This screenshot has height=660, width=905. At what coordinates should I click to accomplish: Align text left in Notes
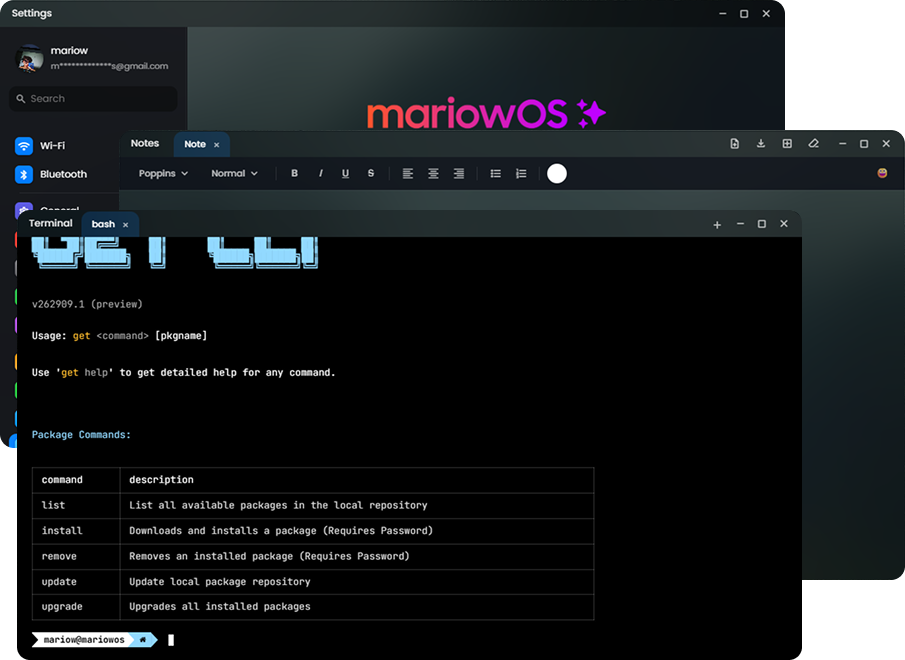pos(407,173)
